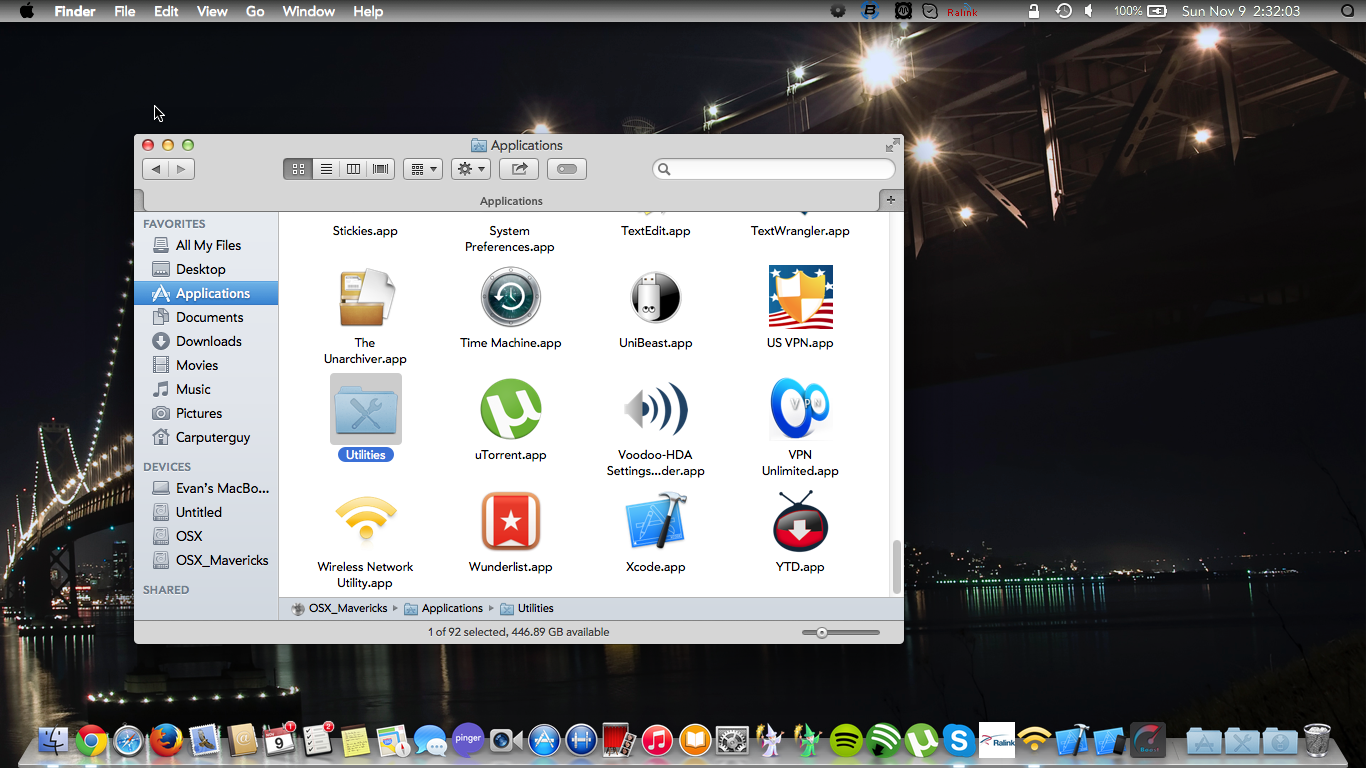
Task: Select uTorrent.app icon in Finder window
Action: (510, 409)
